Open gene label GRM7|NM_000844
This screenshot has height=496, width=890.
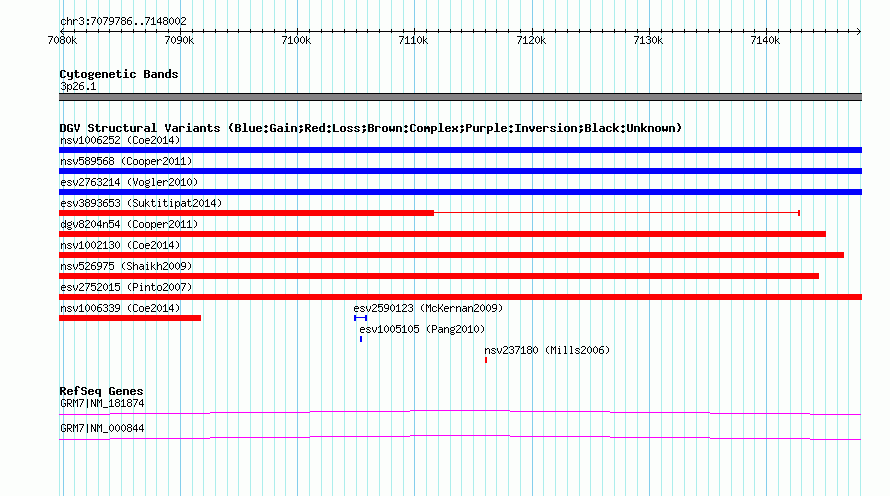(x=102, y=428)
